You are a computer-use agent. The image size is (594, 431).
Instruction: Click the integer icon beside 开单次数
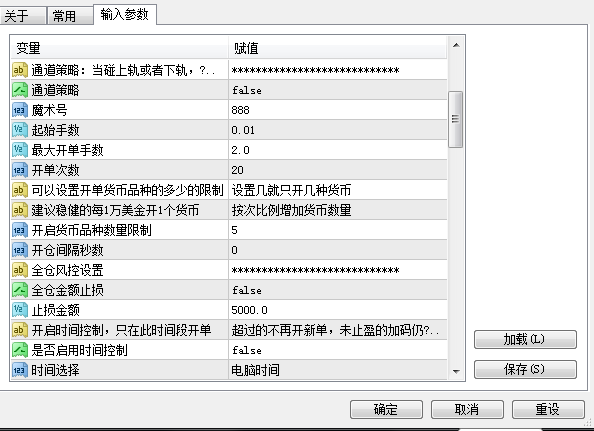pos(20,170)
